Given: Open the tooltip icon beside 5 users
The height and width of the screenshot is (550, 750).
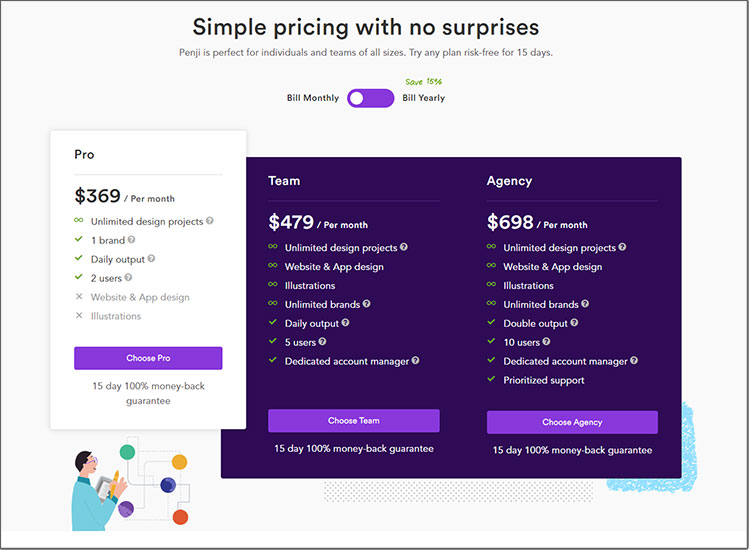Looking at the screenshot, I should [x=322, y=341].
